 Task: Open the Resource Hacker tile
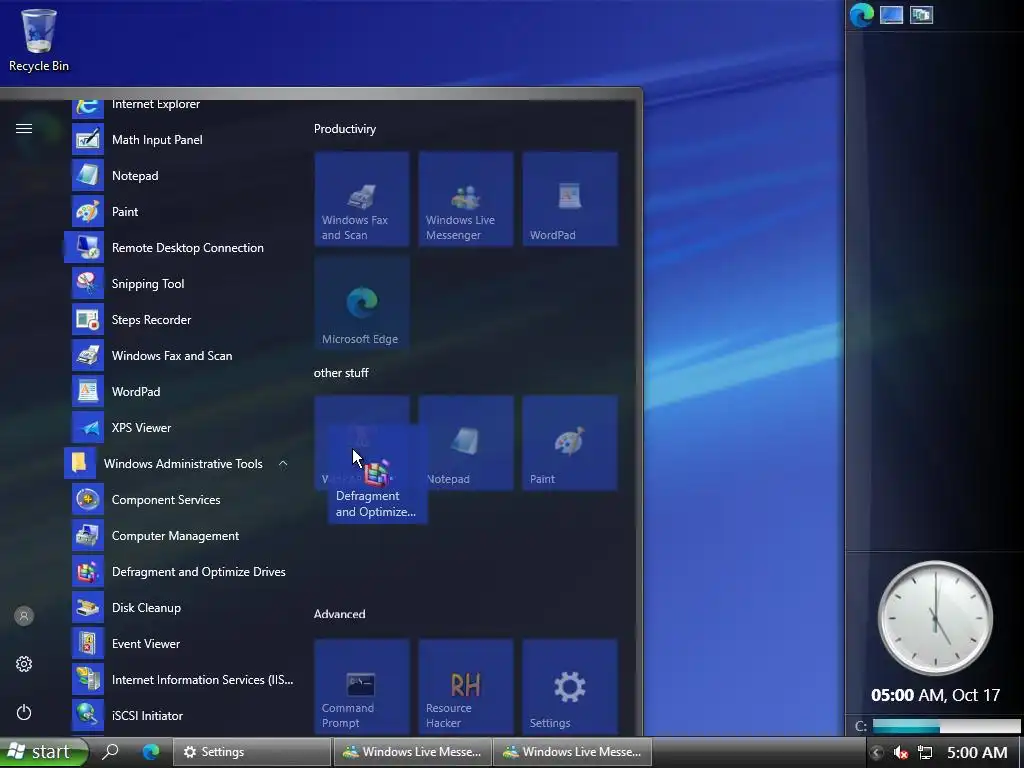466,686
